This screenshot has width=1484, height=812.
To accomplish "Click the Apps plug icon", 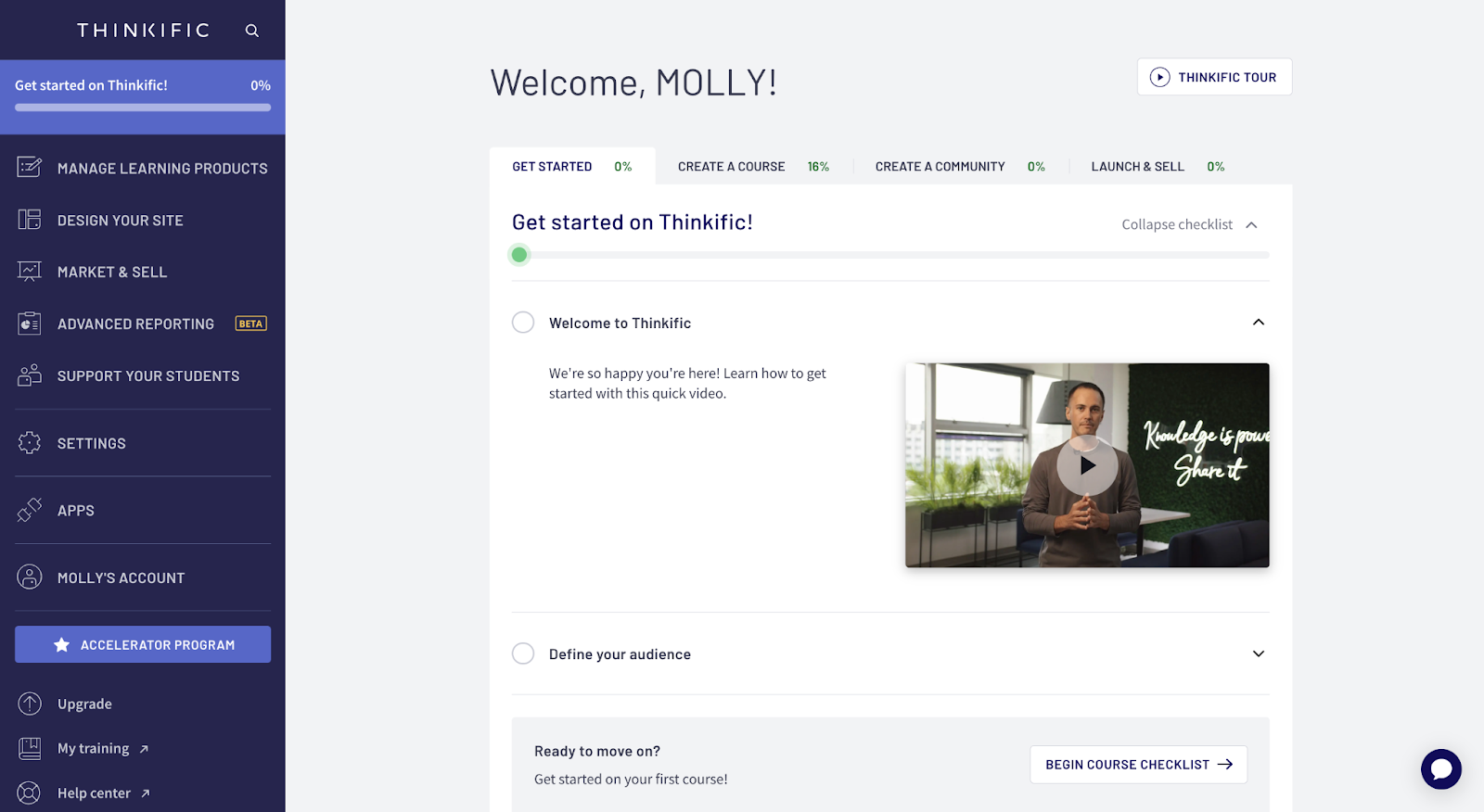I will point(30,510).
